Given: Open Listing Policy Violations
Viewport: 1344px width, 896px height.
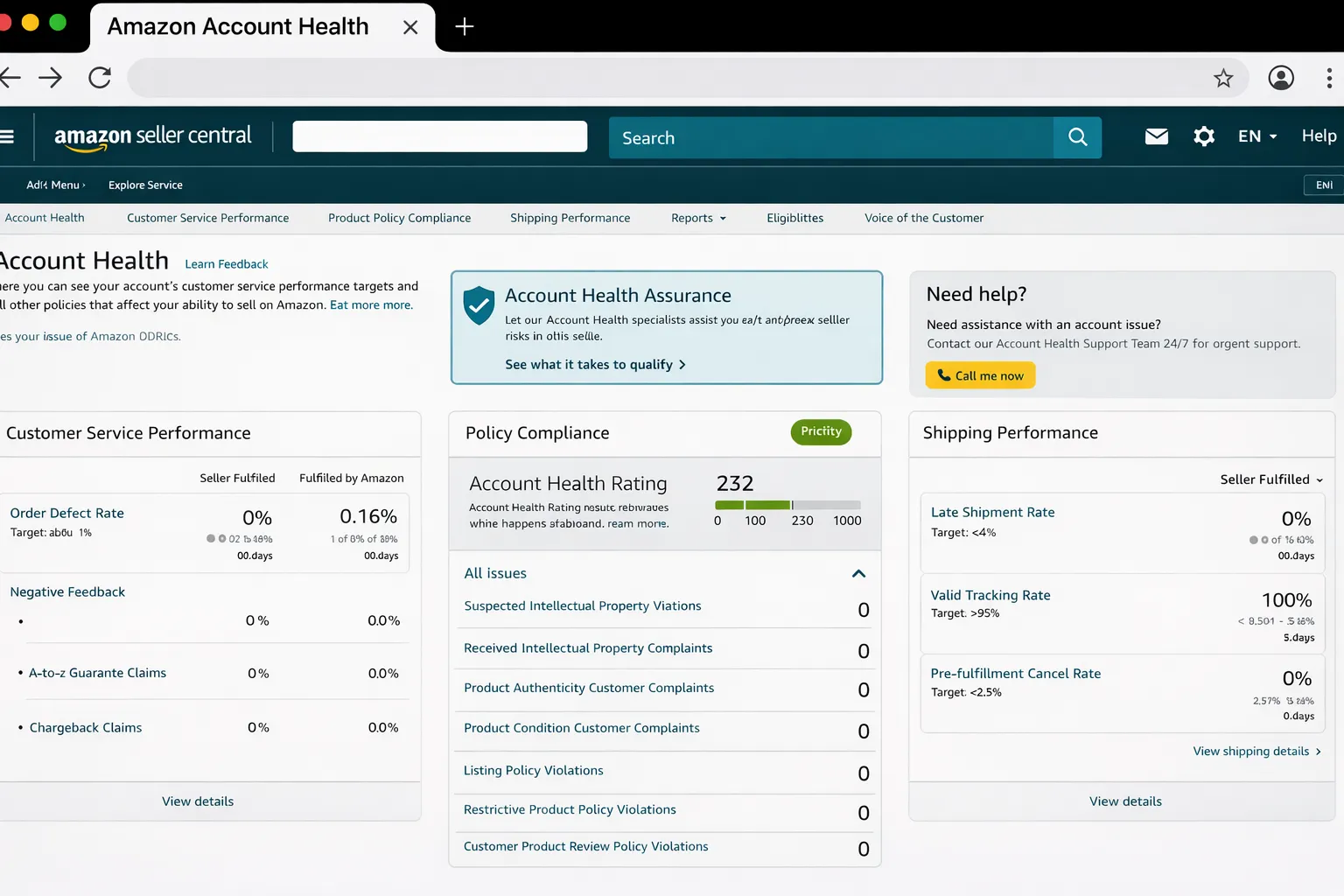Looking at the screenshot, I should (x=534, y=771).
